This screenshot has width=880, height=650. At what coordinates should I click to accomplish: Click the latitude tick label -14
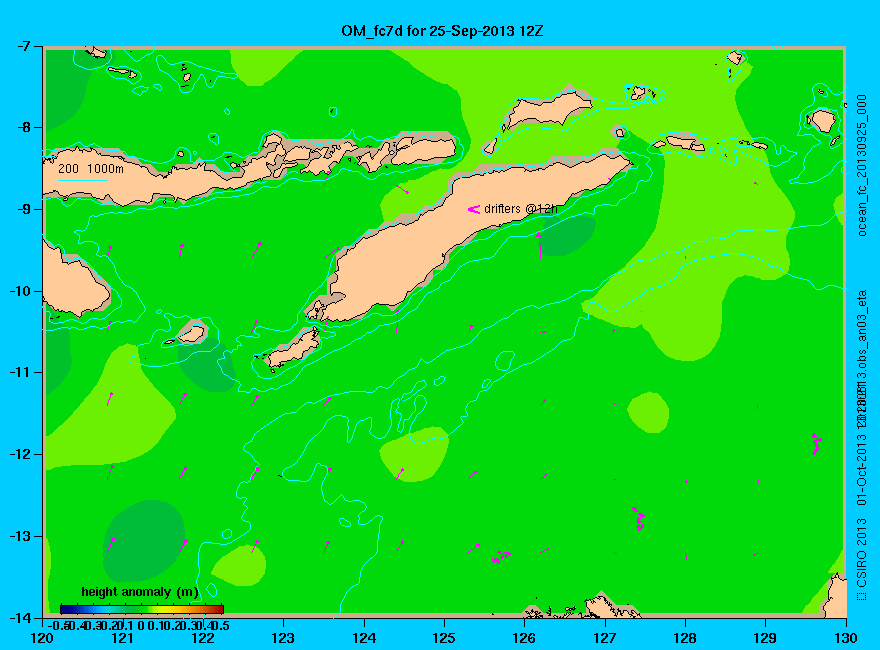19,617
